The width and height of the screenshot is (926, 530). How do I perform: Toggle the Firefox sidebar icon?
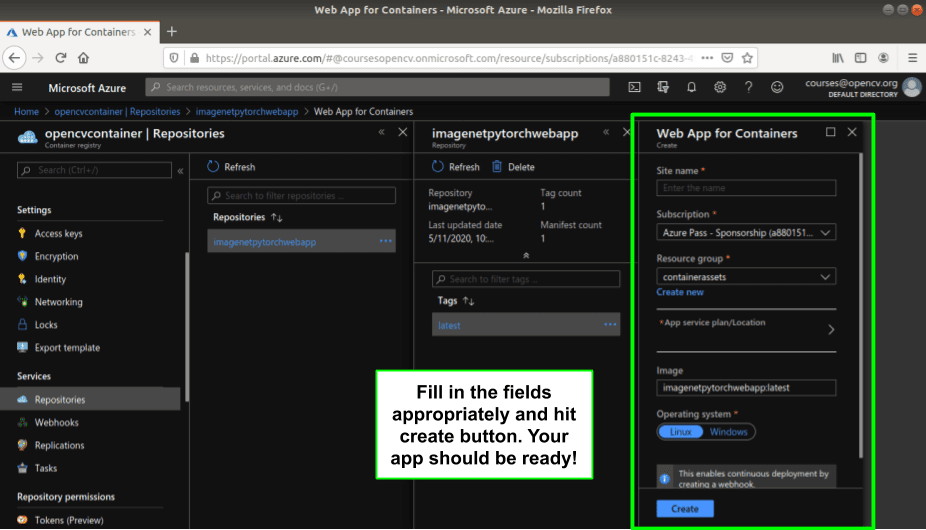tap(860, 58)
